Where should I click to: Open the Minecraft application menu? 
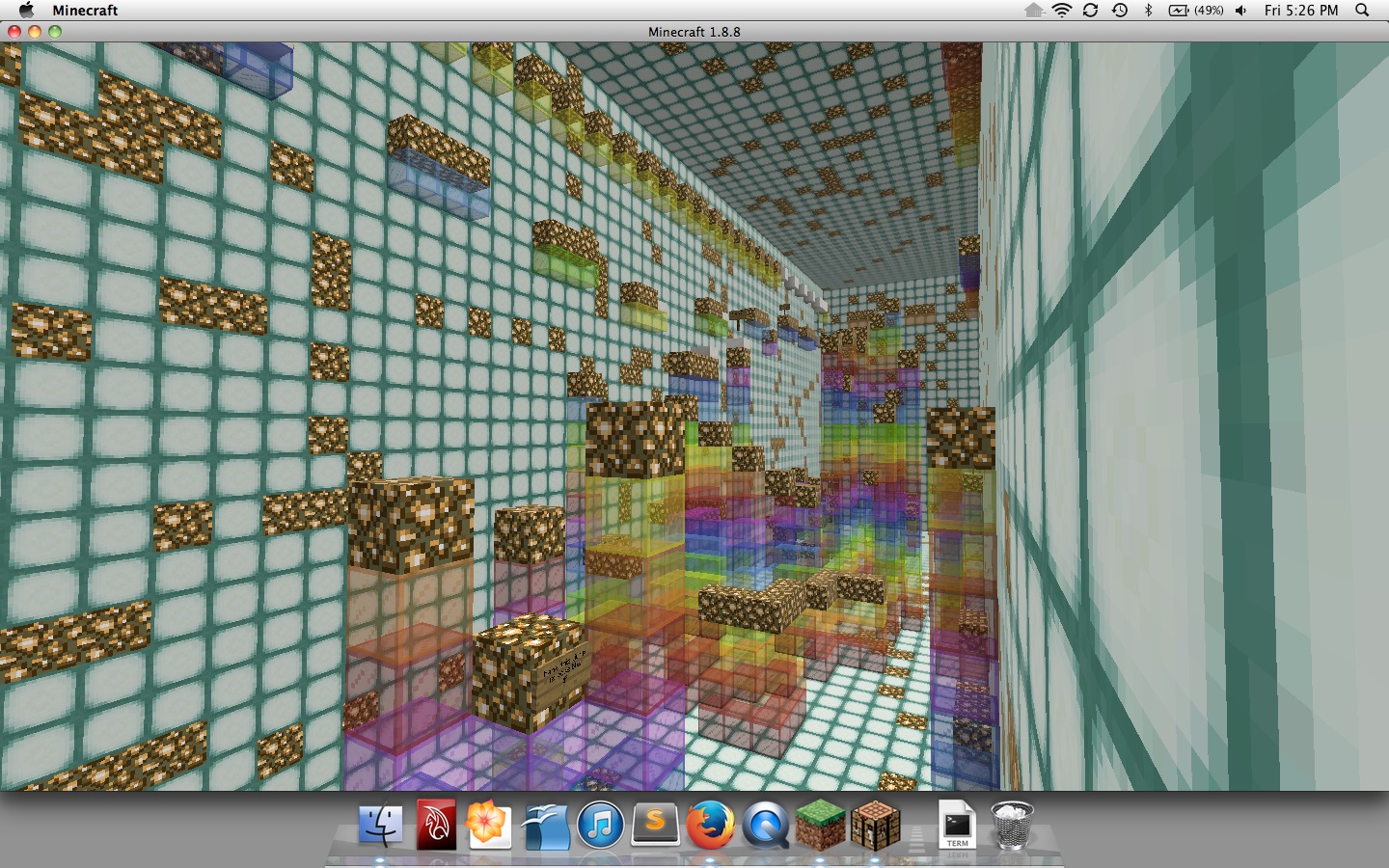pos(85,10)
